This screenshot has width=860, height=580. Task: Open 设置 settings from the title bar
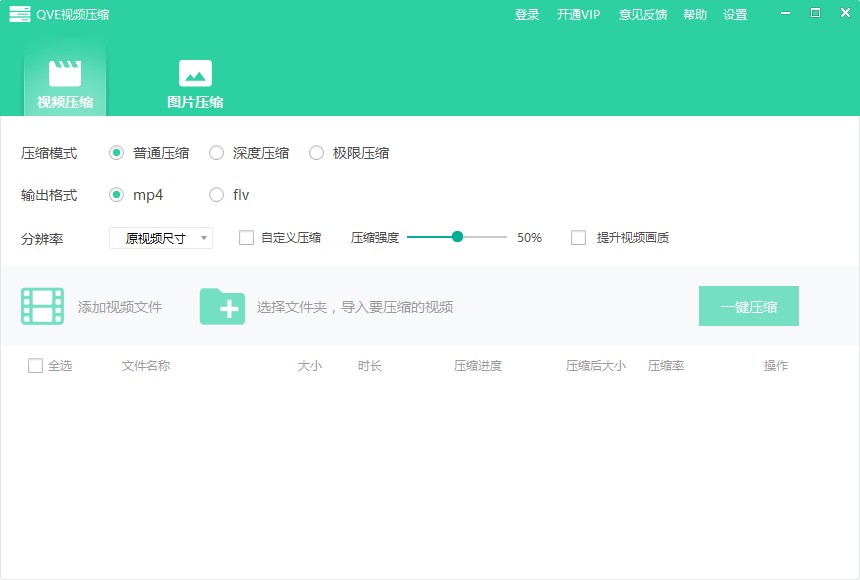(734, 14)
